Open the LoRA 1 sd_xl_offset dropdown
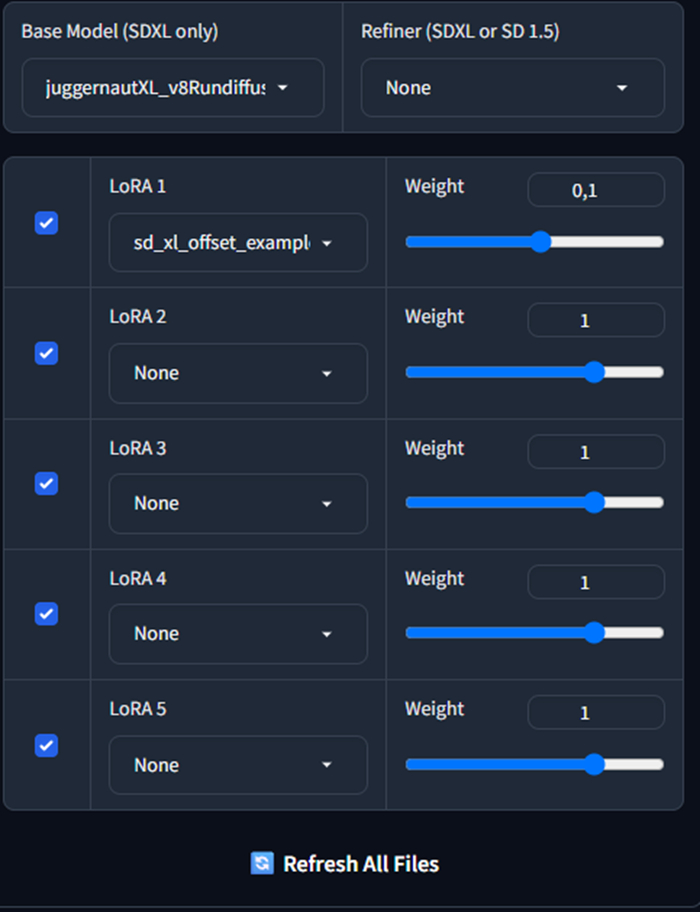 pos(238,243)
